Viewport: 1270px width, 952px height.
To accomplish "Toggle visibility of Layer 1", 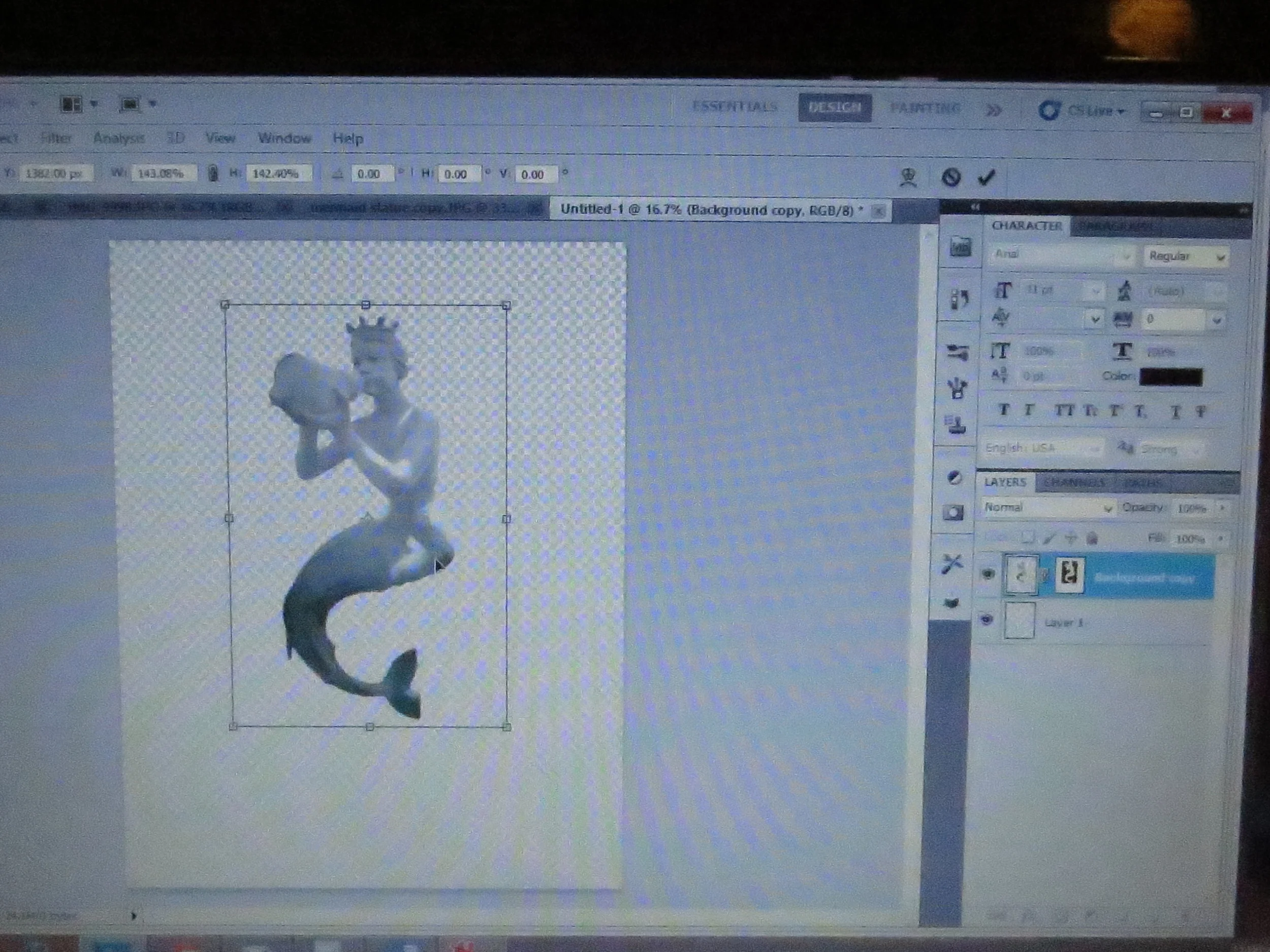I will (x=987, y=620).
